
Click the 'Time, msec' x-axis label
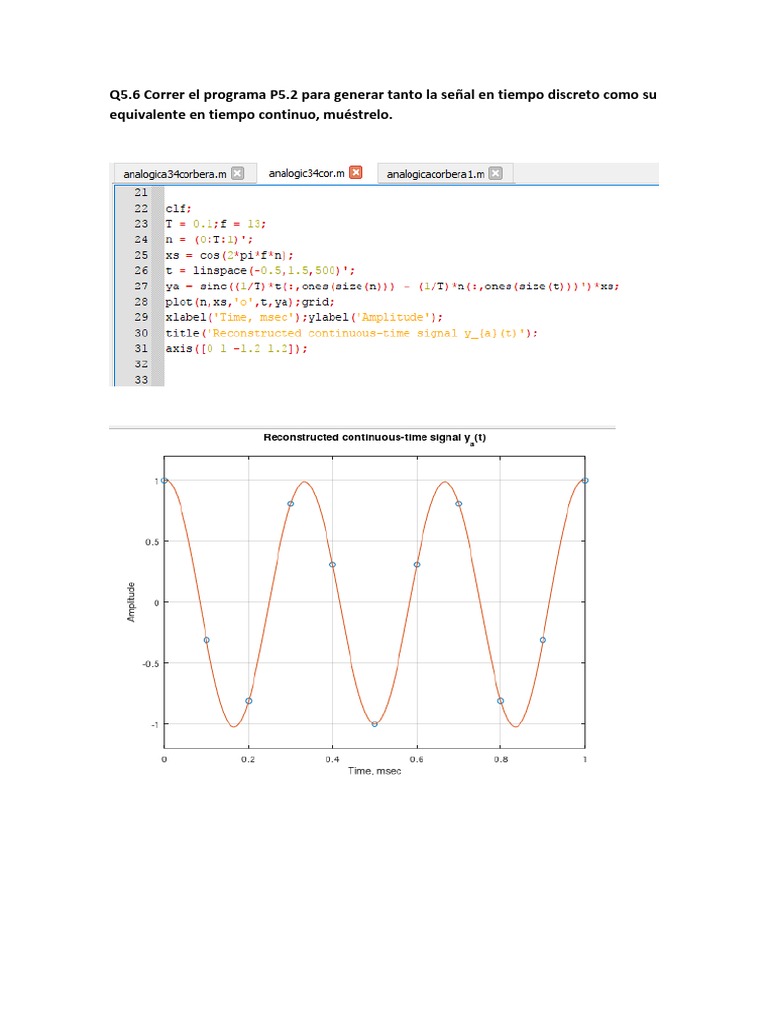(374, 772)
